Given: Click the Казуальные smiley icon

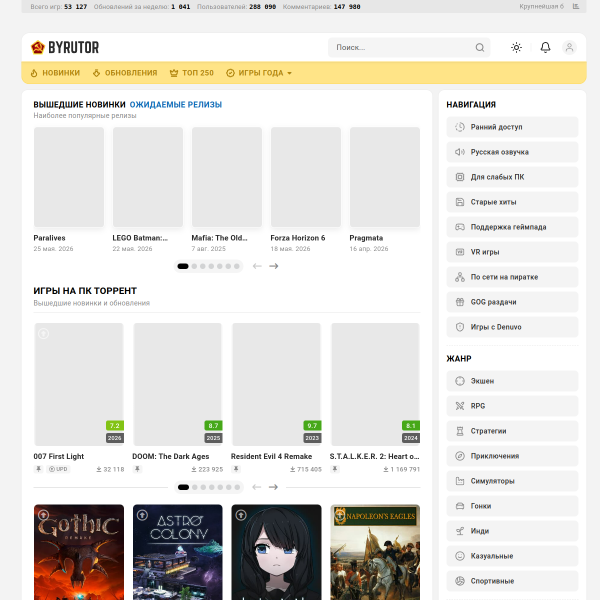Looking at the screenshot, I should click(x=460, y=556).
